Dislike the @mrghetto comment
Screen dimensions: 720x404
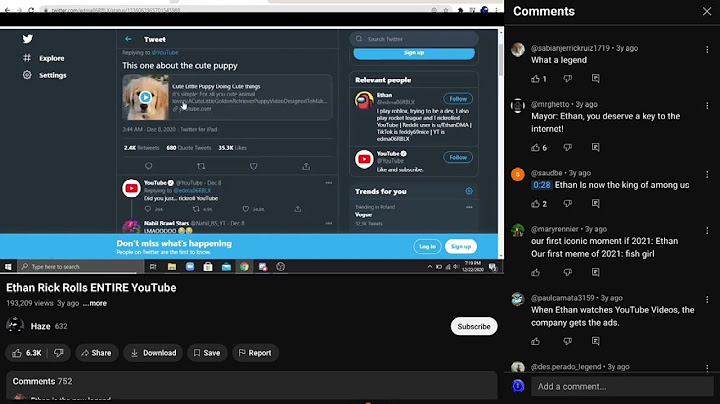(568, 147)
